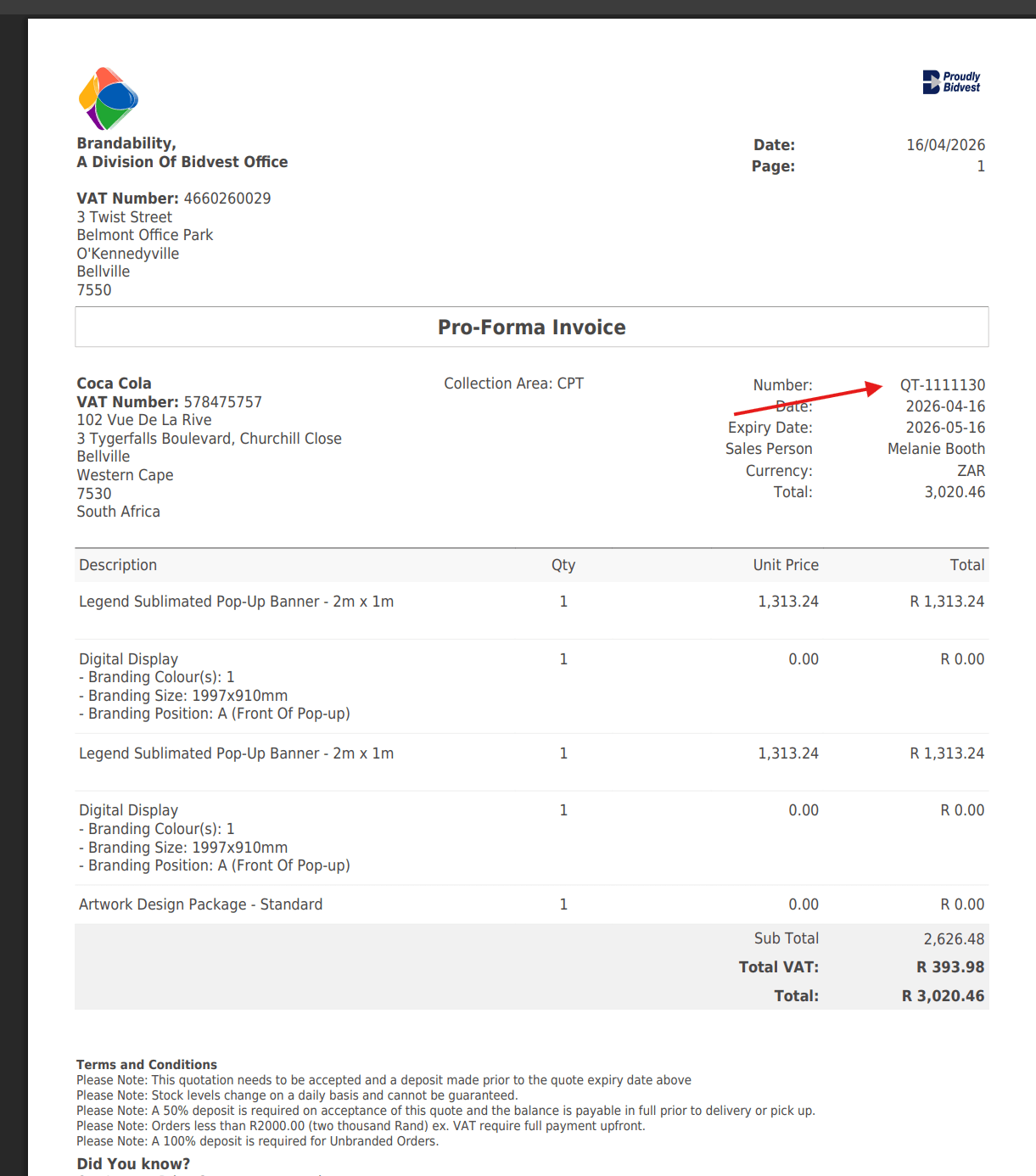Click the Unit Price column header
1036x1176 pixels.
pos(787,565)
